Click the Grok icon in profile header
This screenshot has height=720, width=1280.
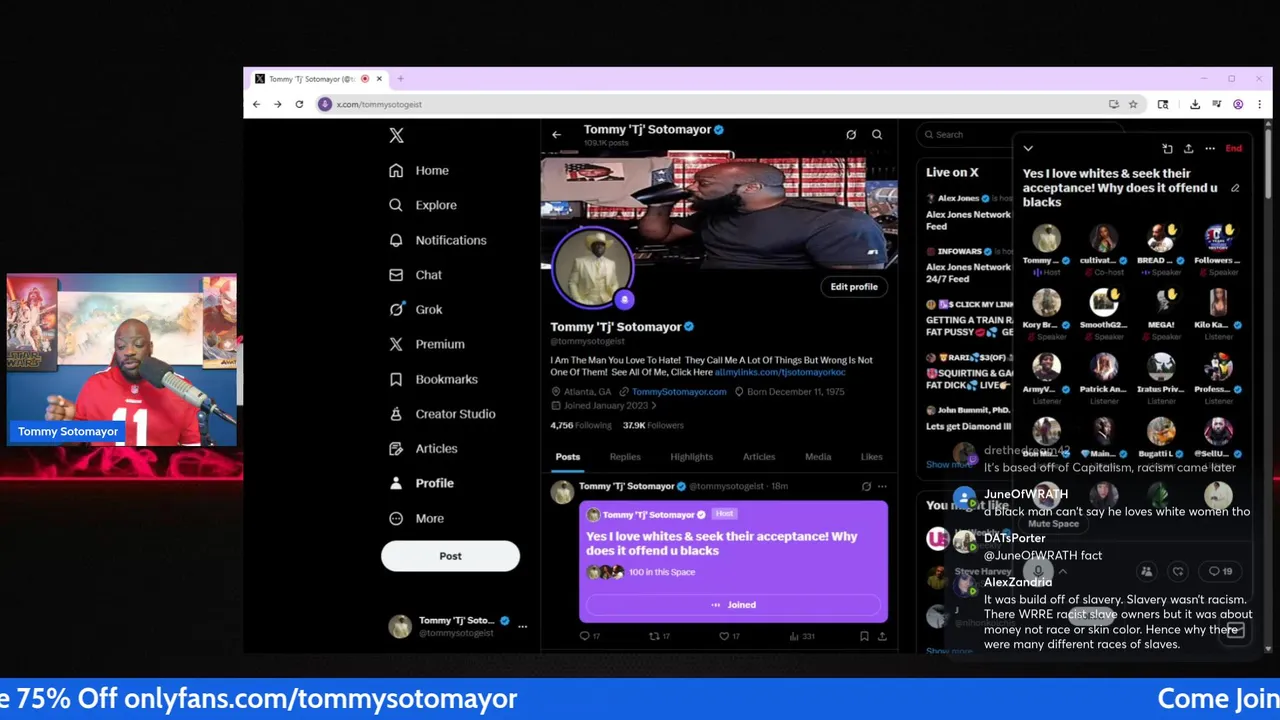pyautogui.click(x=851, y=134)
